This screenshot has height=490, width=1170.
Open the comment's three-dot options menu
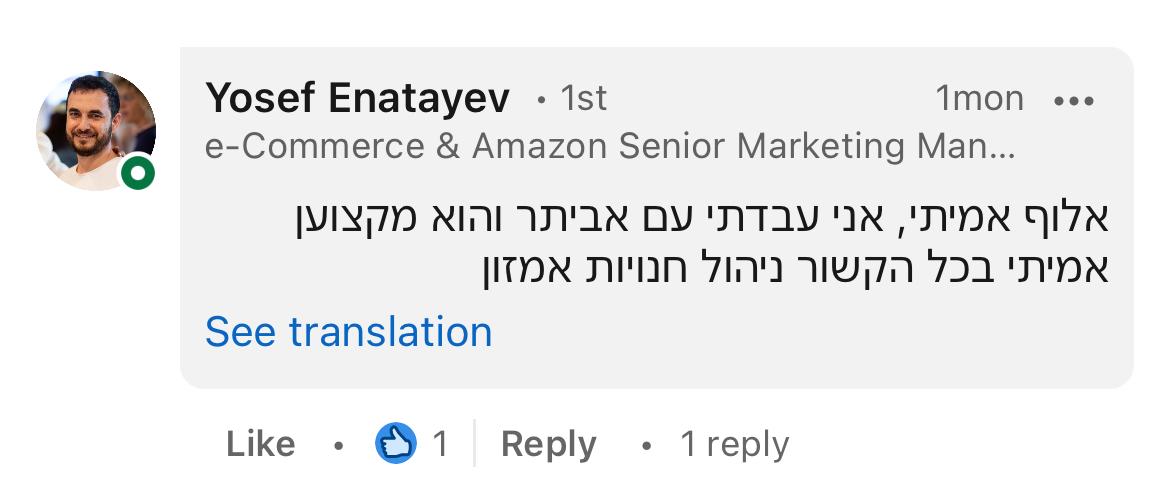[x=1074, y=100]
